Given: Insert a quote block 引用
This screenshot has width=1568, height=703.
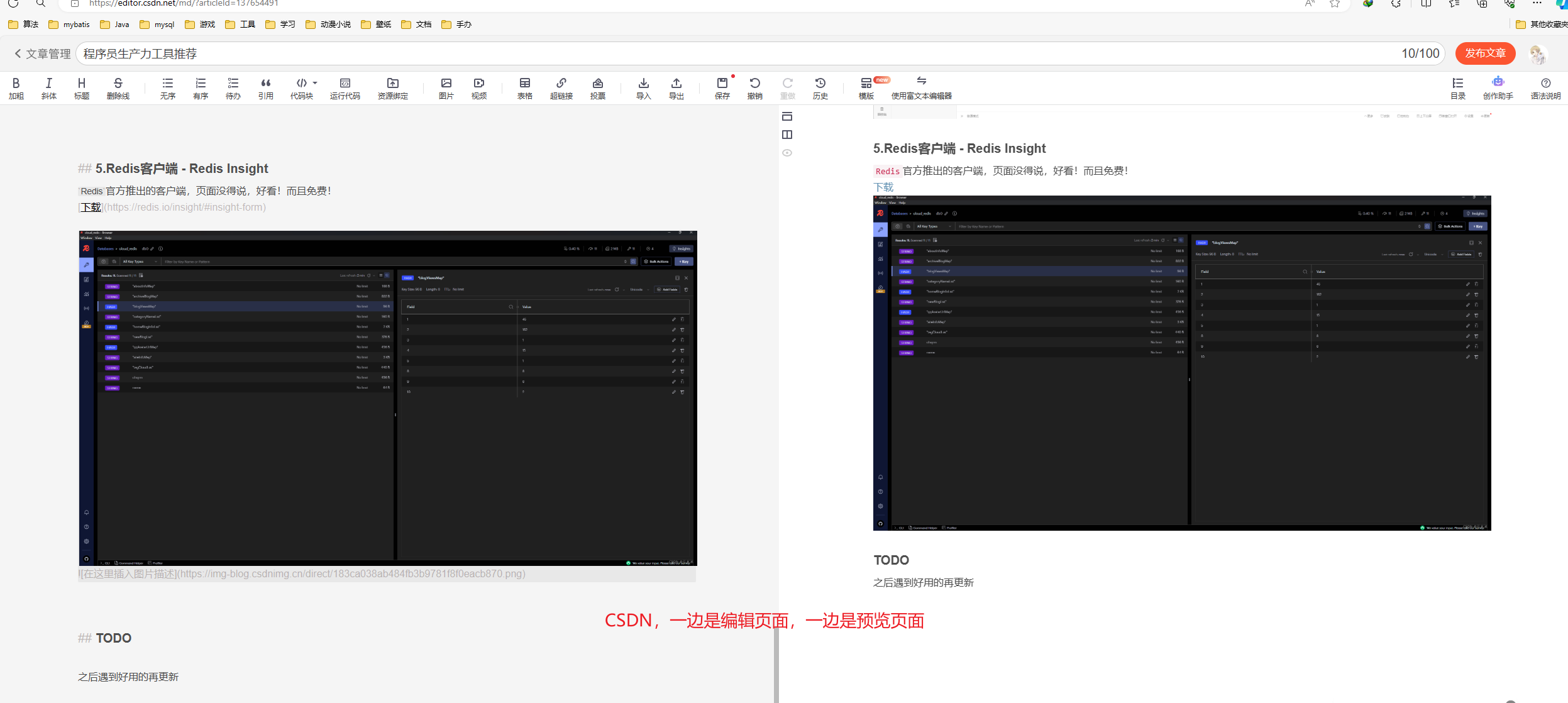Looking at the screenshot, I should pyautogui.click(x=266, y=88).
